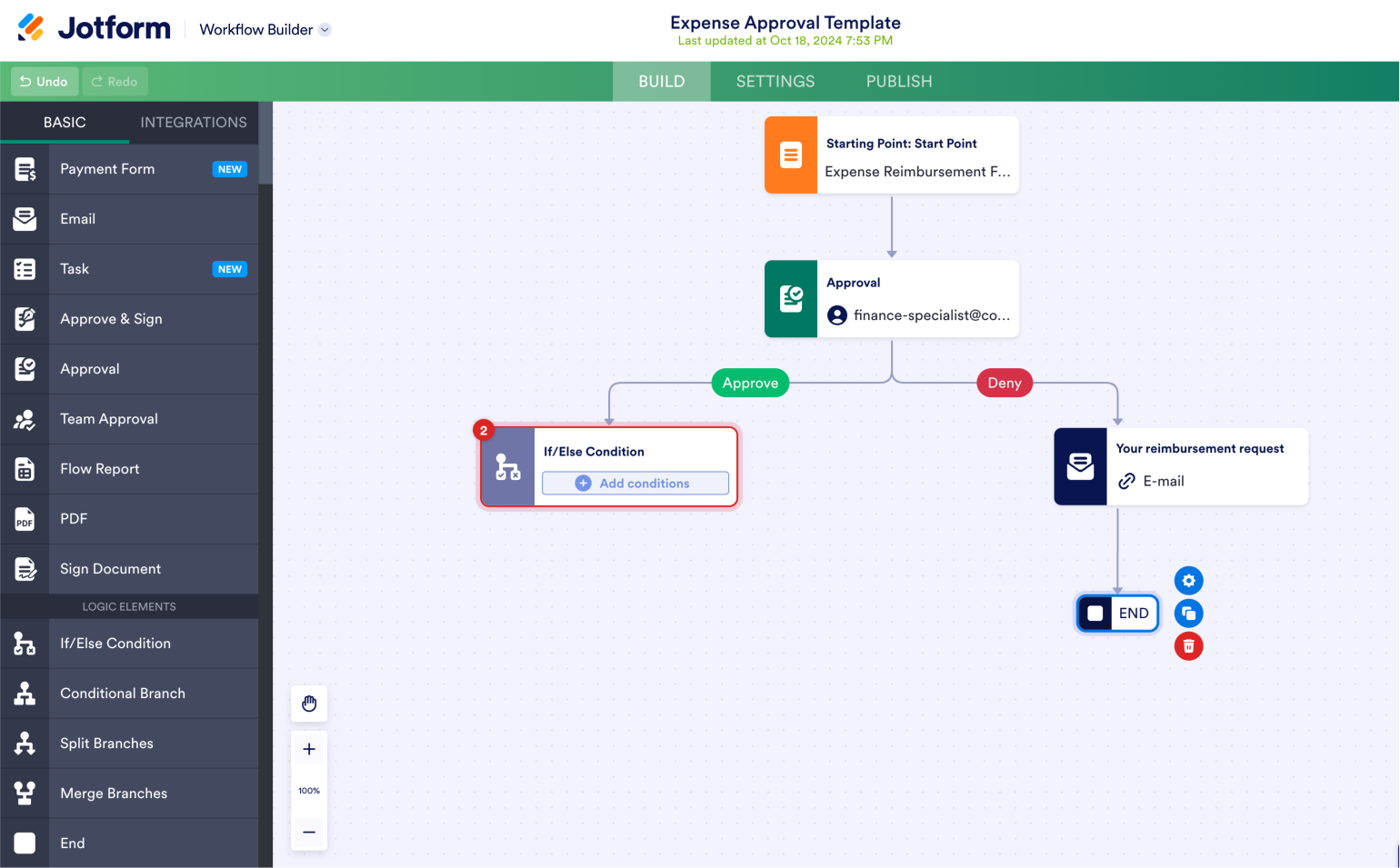Click finance-specialist email in Approval node

tap(932, 315)
